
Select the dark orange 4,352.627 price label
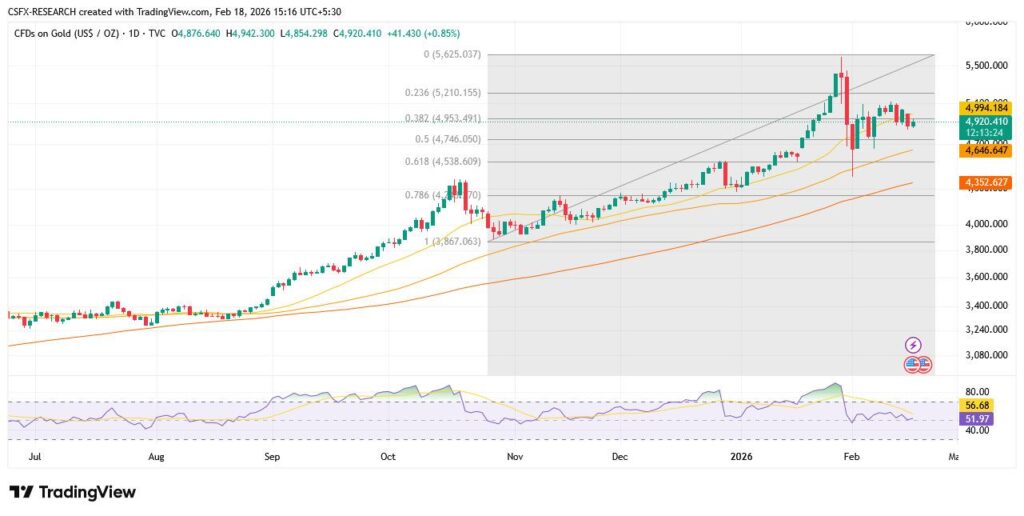[985, 182]
